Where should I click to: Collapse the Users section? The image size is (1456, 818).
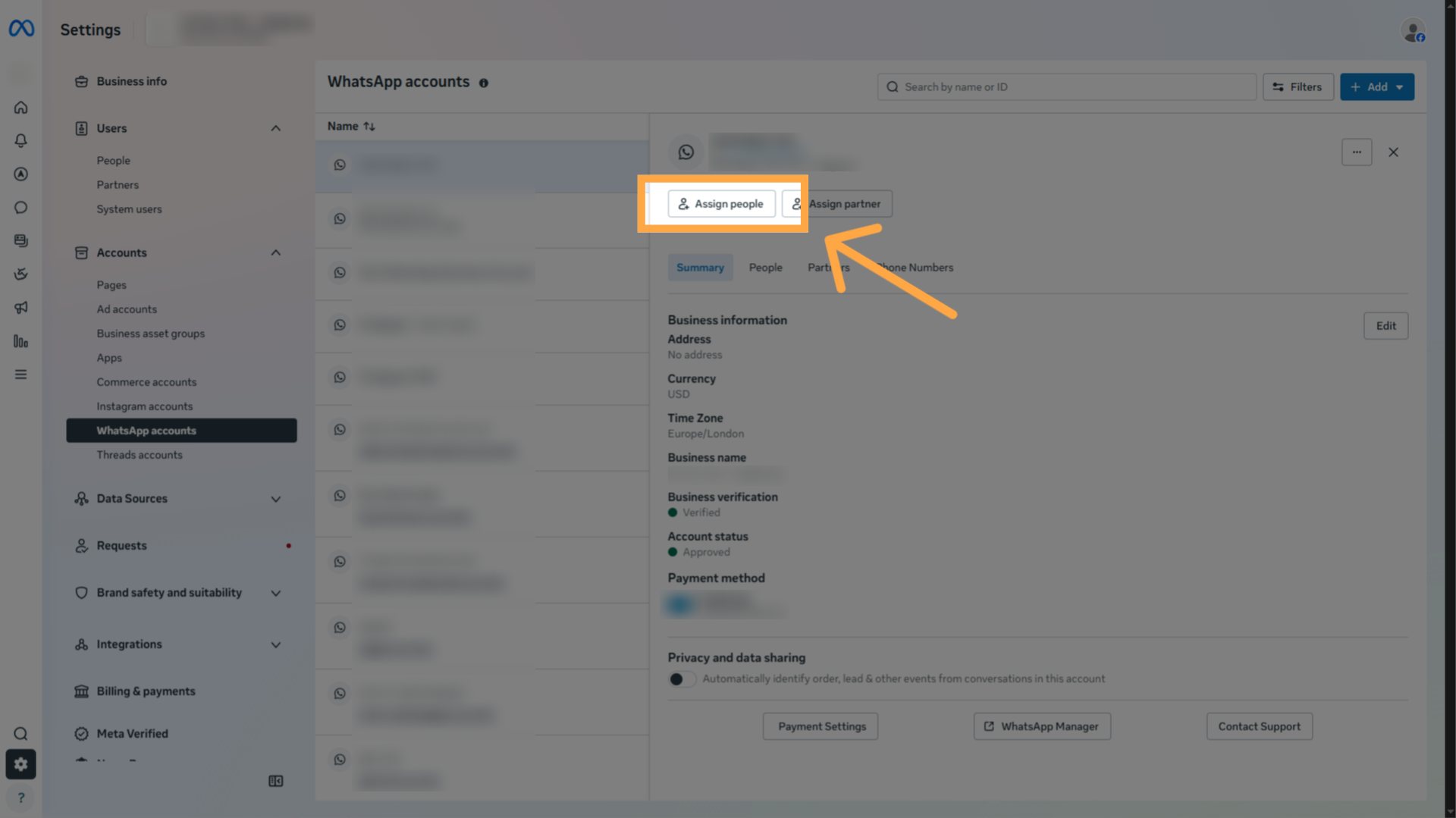[276, 129]
